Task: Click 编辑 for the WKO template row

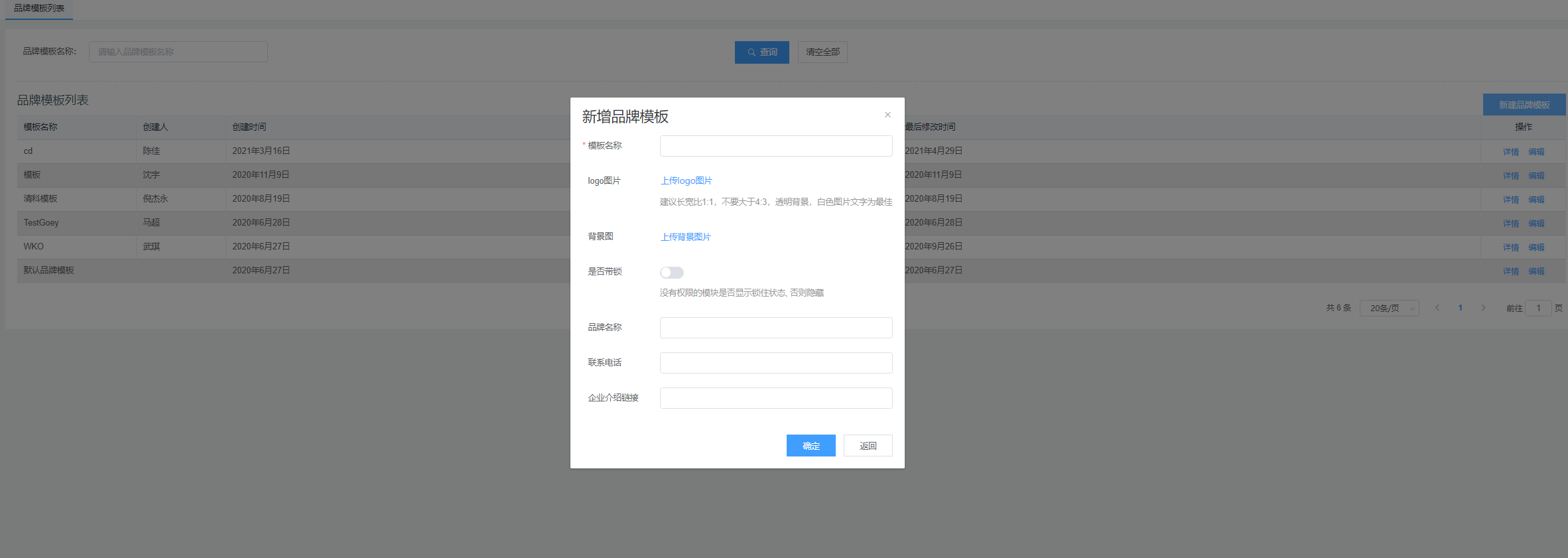Action: [x=1536, y=247]
